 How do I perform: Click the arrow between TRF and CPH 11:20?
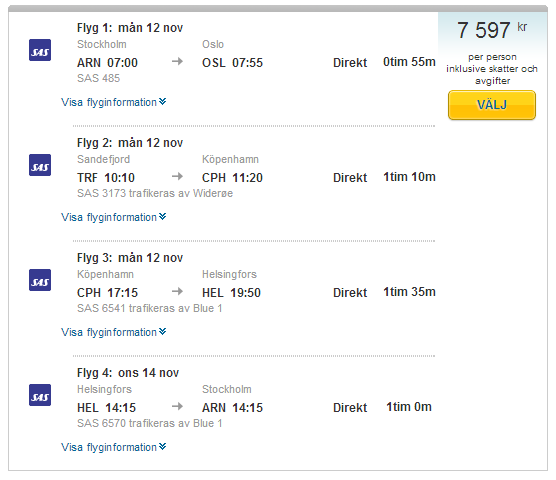[x=177, y=176]
